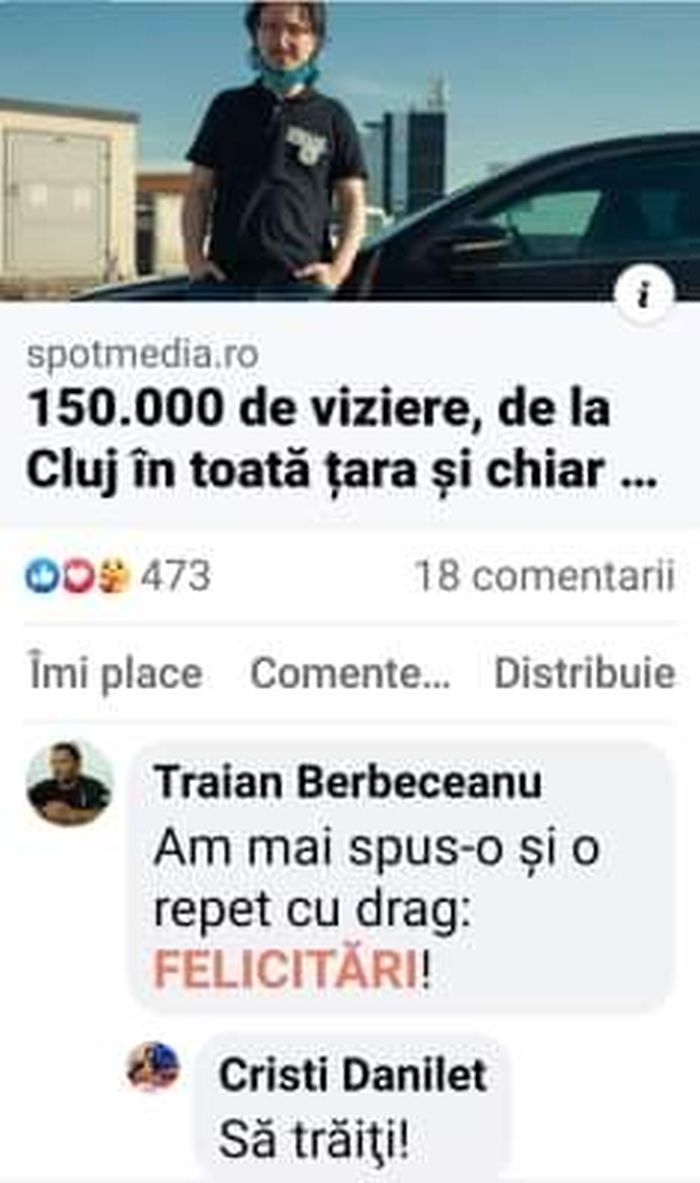Open Traian Berbeceanu's name link

[347, 782]
